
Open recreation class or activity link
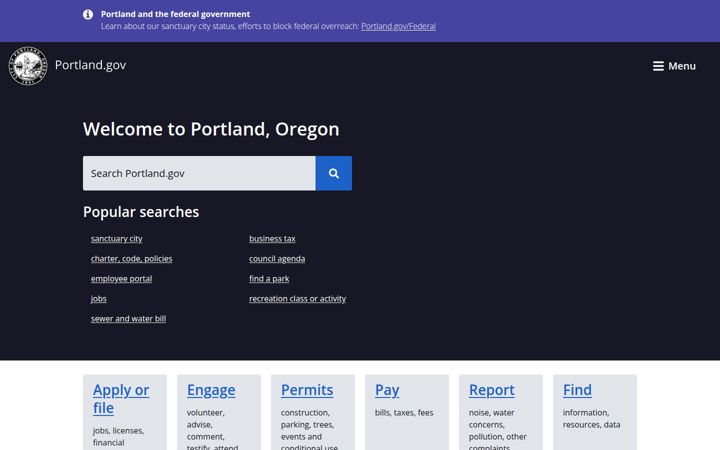coord(298,299)
